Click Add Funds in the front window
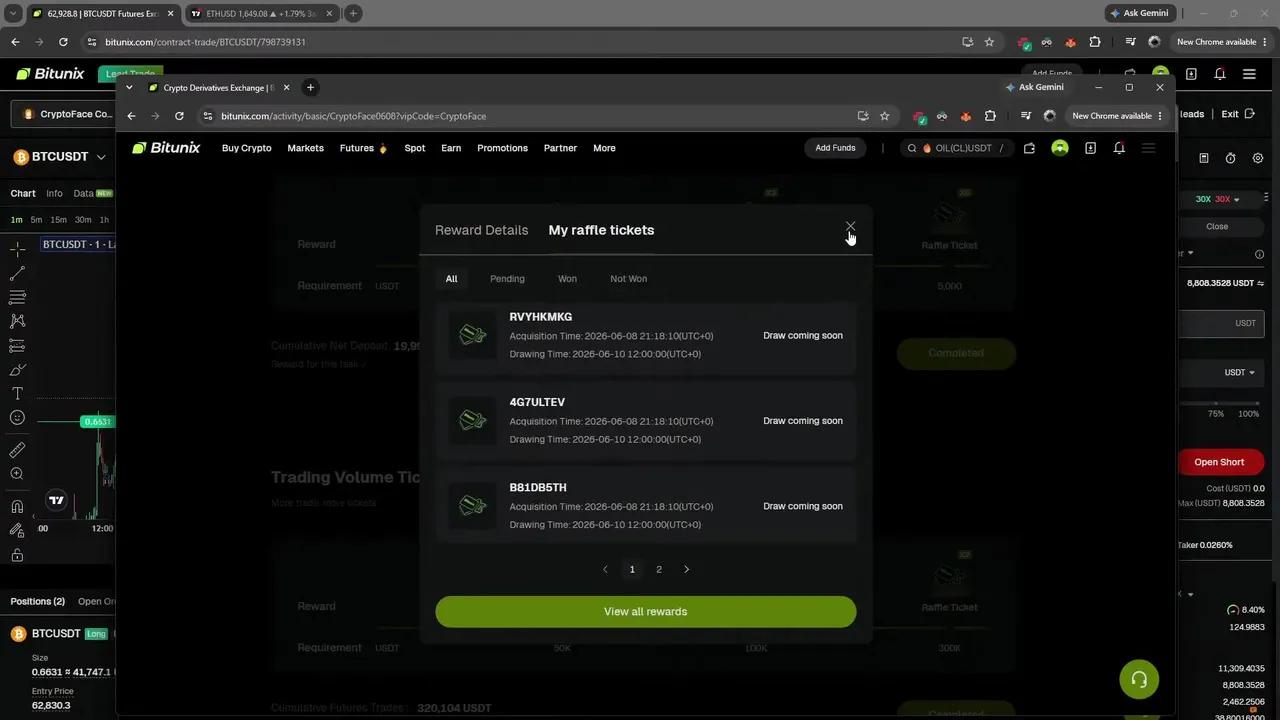The image size is (1280, 720). pyautogui.click(x=835, y=148)
